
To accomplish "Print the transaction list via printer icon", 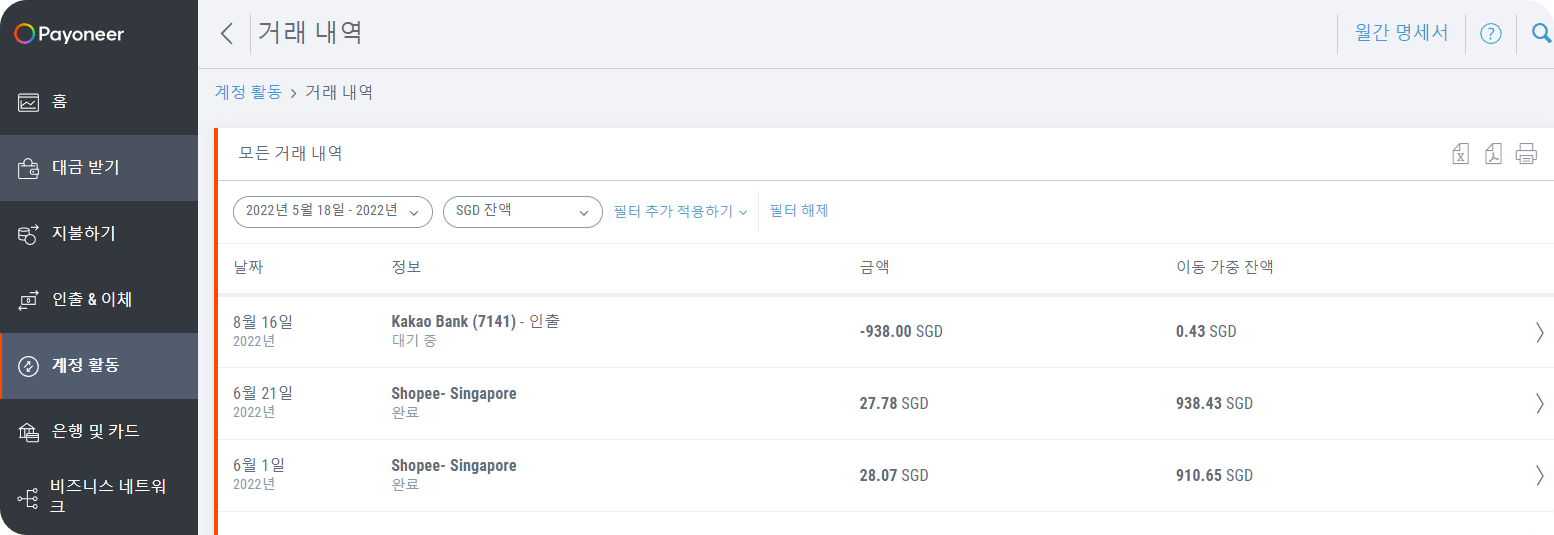I will pos(1526,153).
